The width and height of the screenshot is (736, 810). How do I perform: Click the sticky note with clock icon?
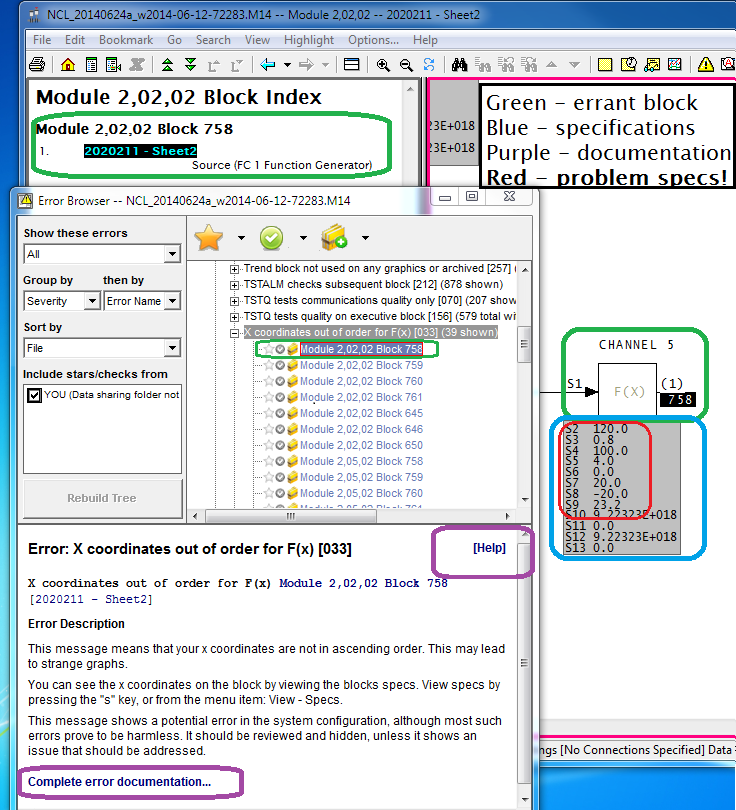click(629, 65)
